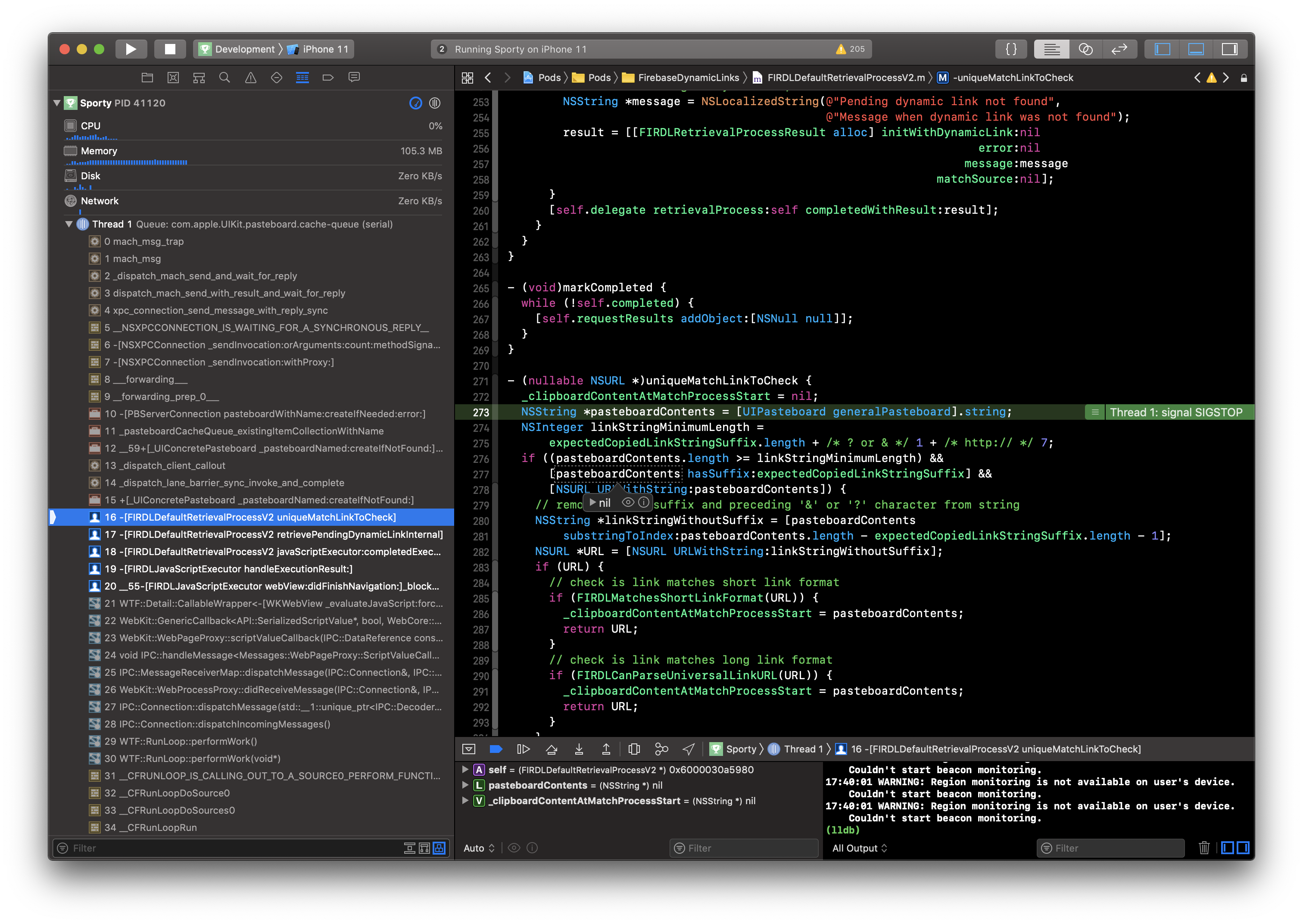Open the Debug View Hierarchy button
The height and width of the screenshot is (924, 1303).
(633, 749)
